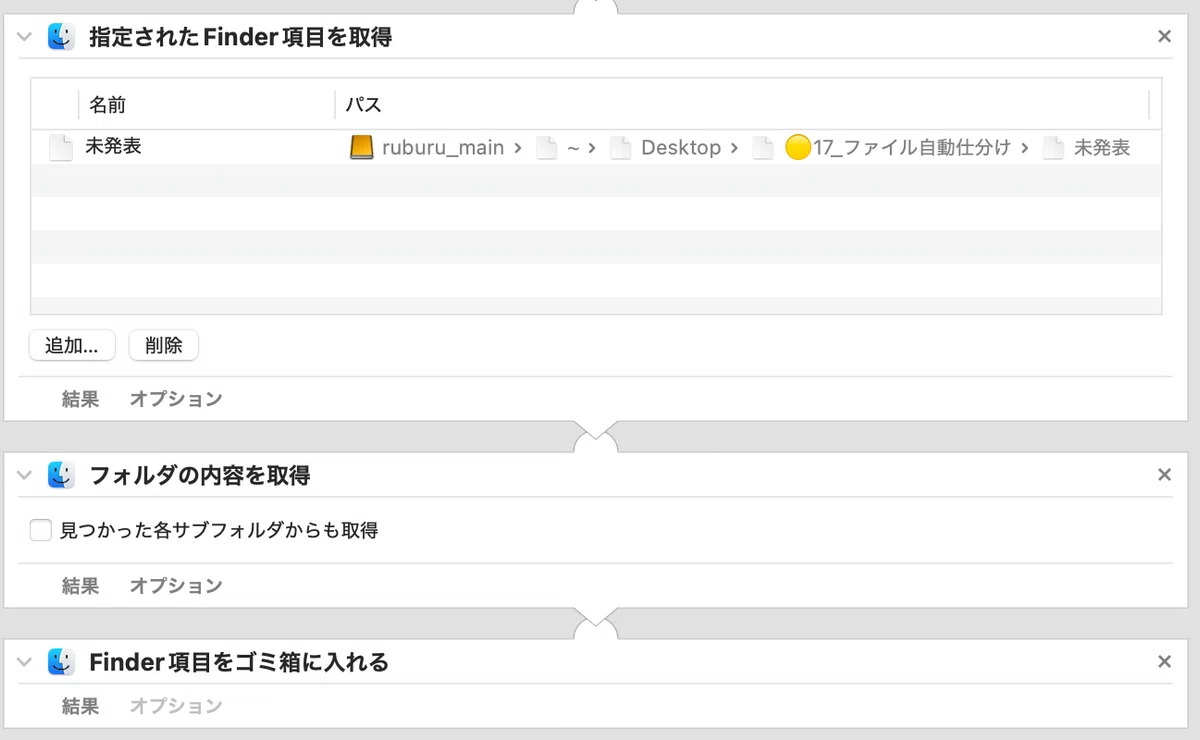Click the Desktop folder icon in path
This screenshot has width=1200, height=740.
click(621, 148)
